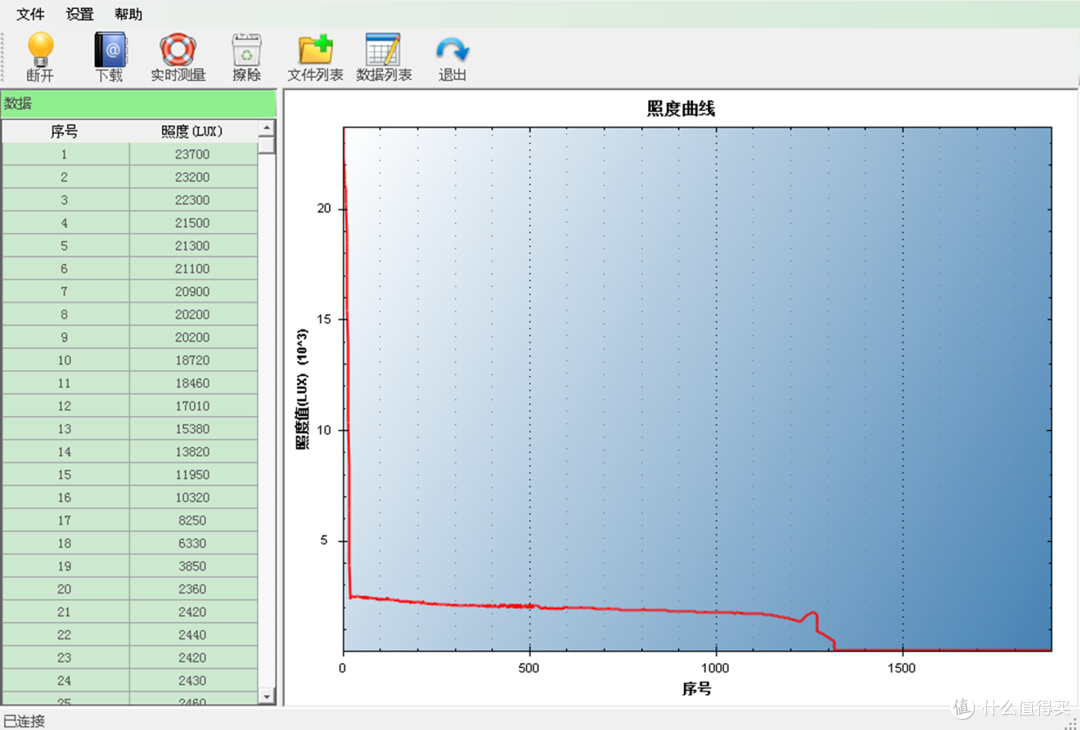Select the 20200 cell in row 9
Viewport: 1080px width, 730px height.
(x=193, y=337)
